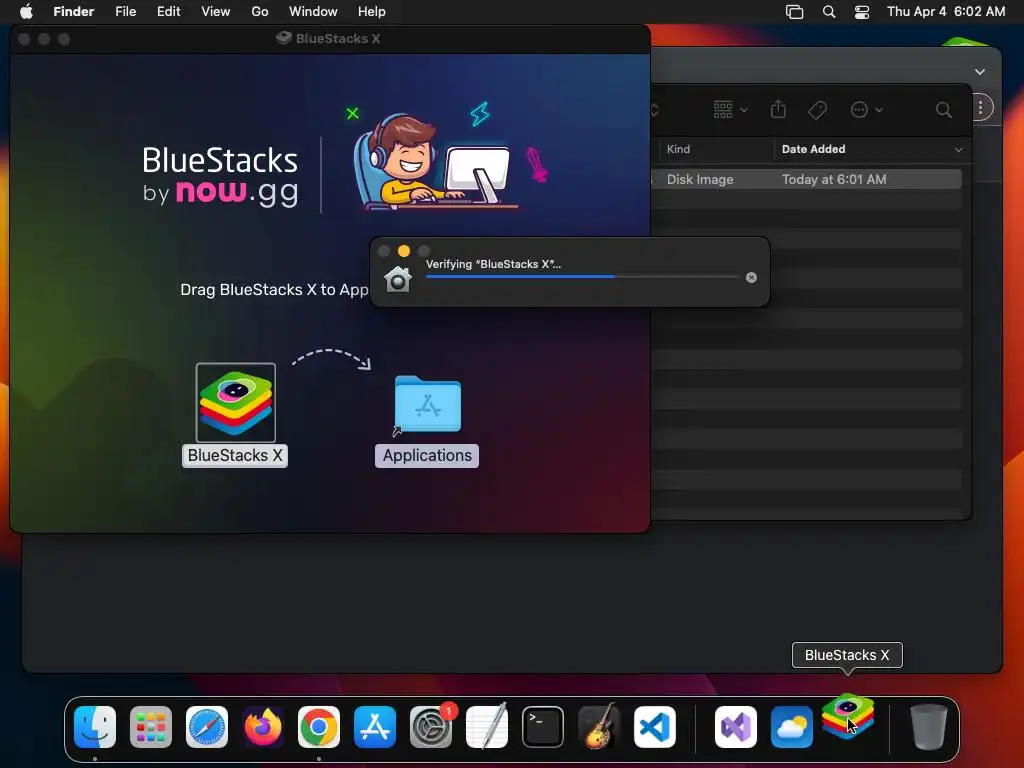Open the Edit menu
The width and height of the screenshot is (1024, 768).
tap(168, 12)
